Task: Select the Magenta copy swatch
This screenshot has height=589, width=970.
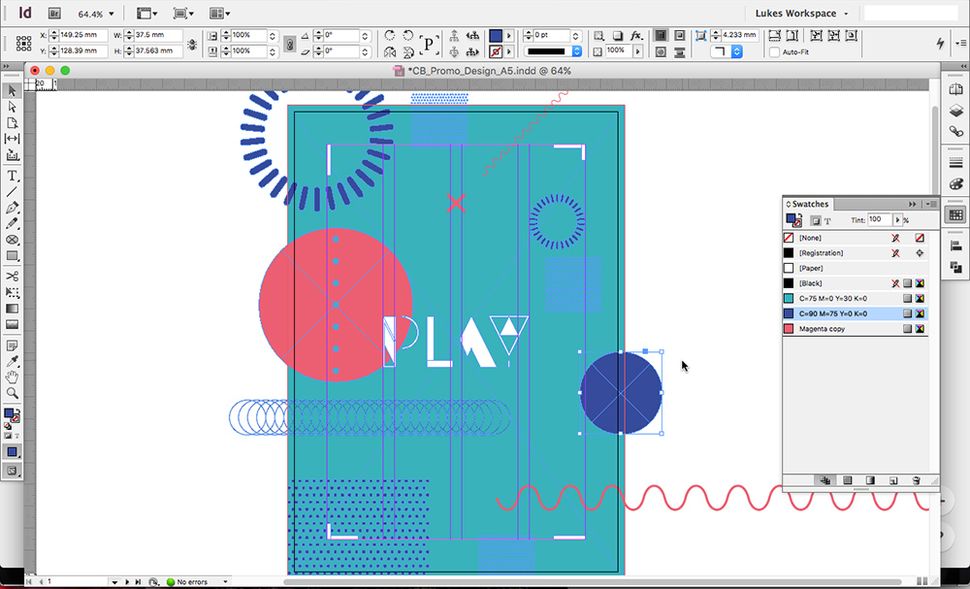Action: (822, 328)
